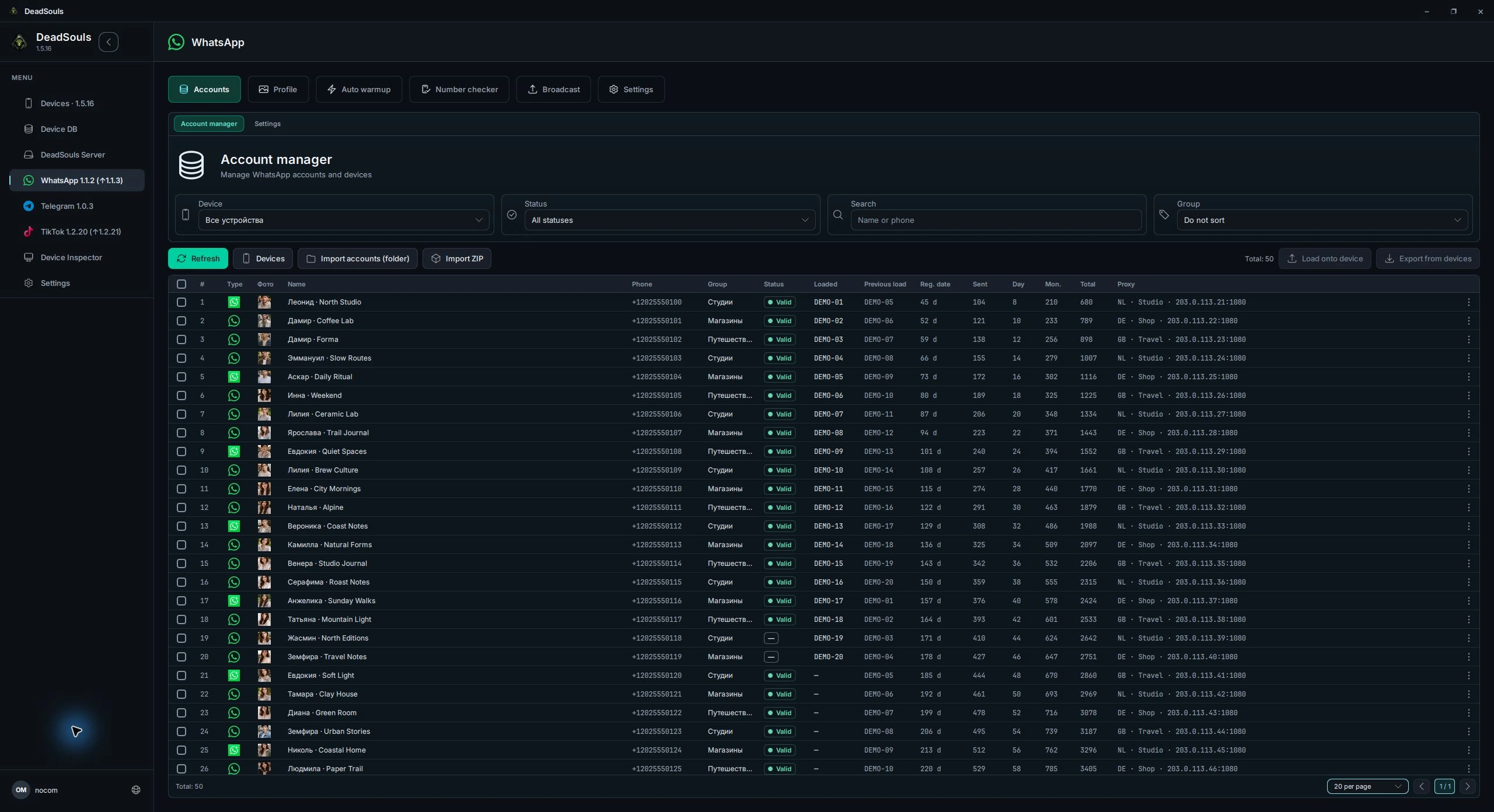Click the globe language icon beside nocom

click(x=136, y=790)
